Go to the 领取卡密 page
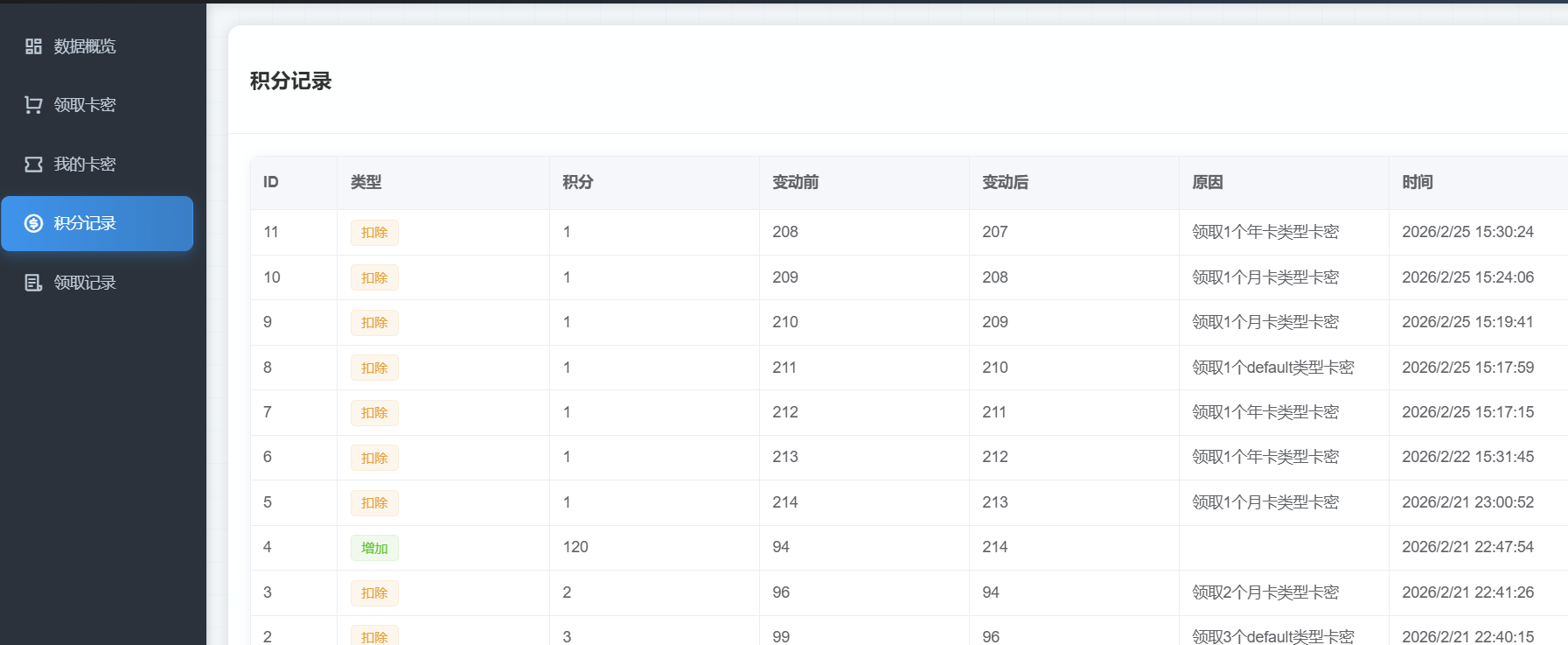 (x=85, y=105)
